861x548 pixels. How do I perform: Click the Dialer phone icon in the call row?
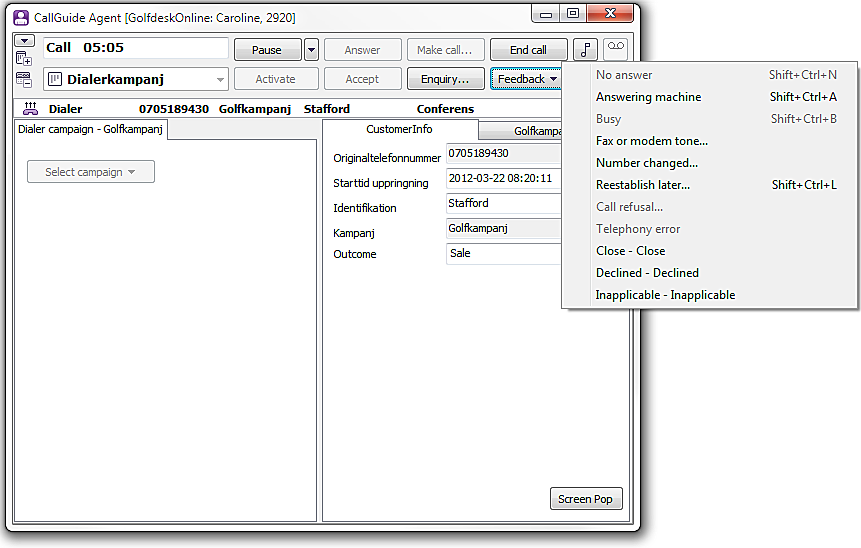30,109
